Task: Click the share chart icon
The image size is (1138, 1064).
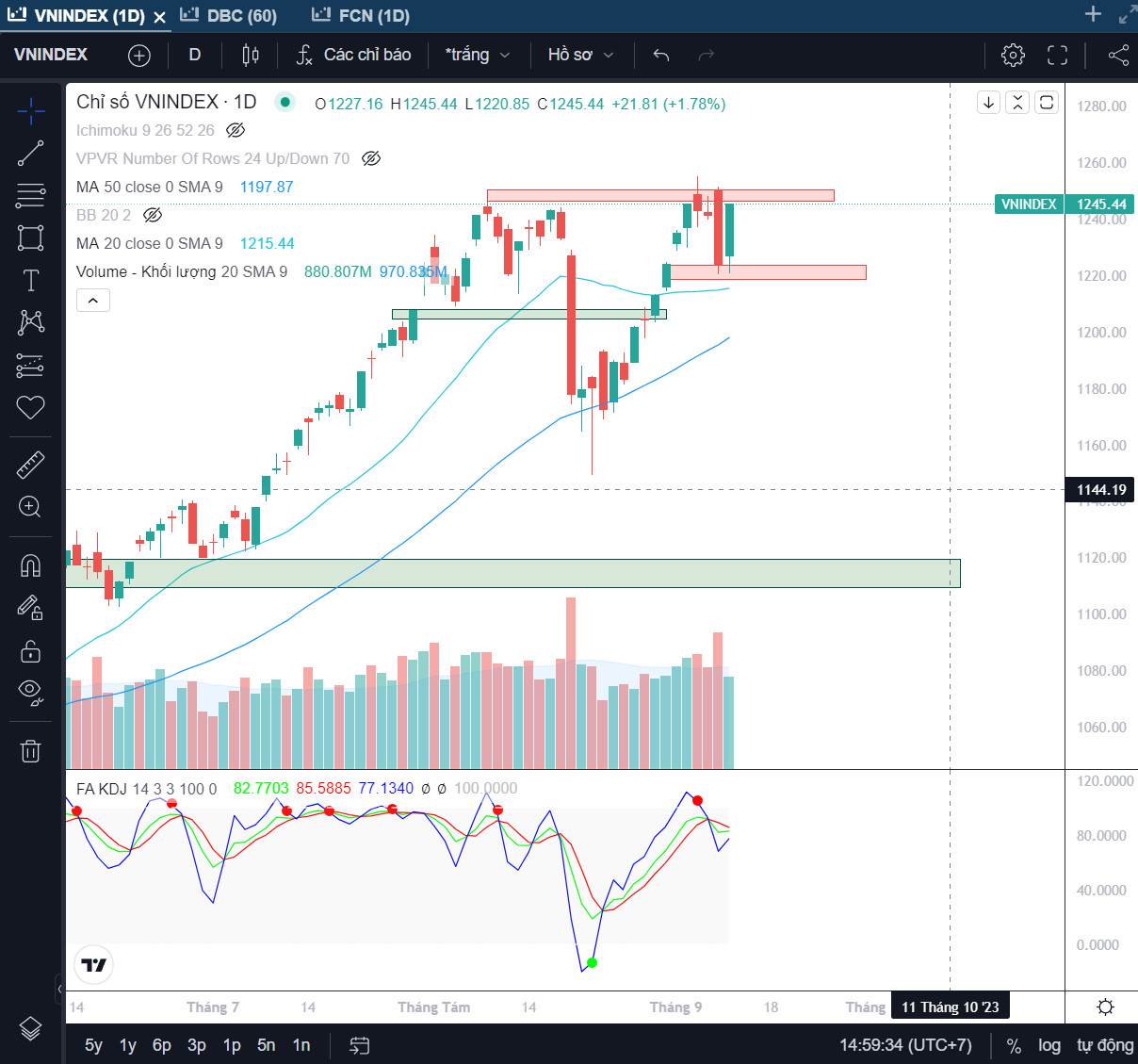Action: (1118, 56)
